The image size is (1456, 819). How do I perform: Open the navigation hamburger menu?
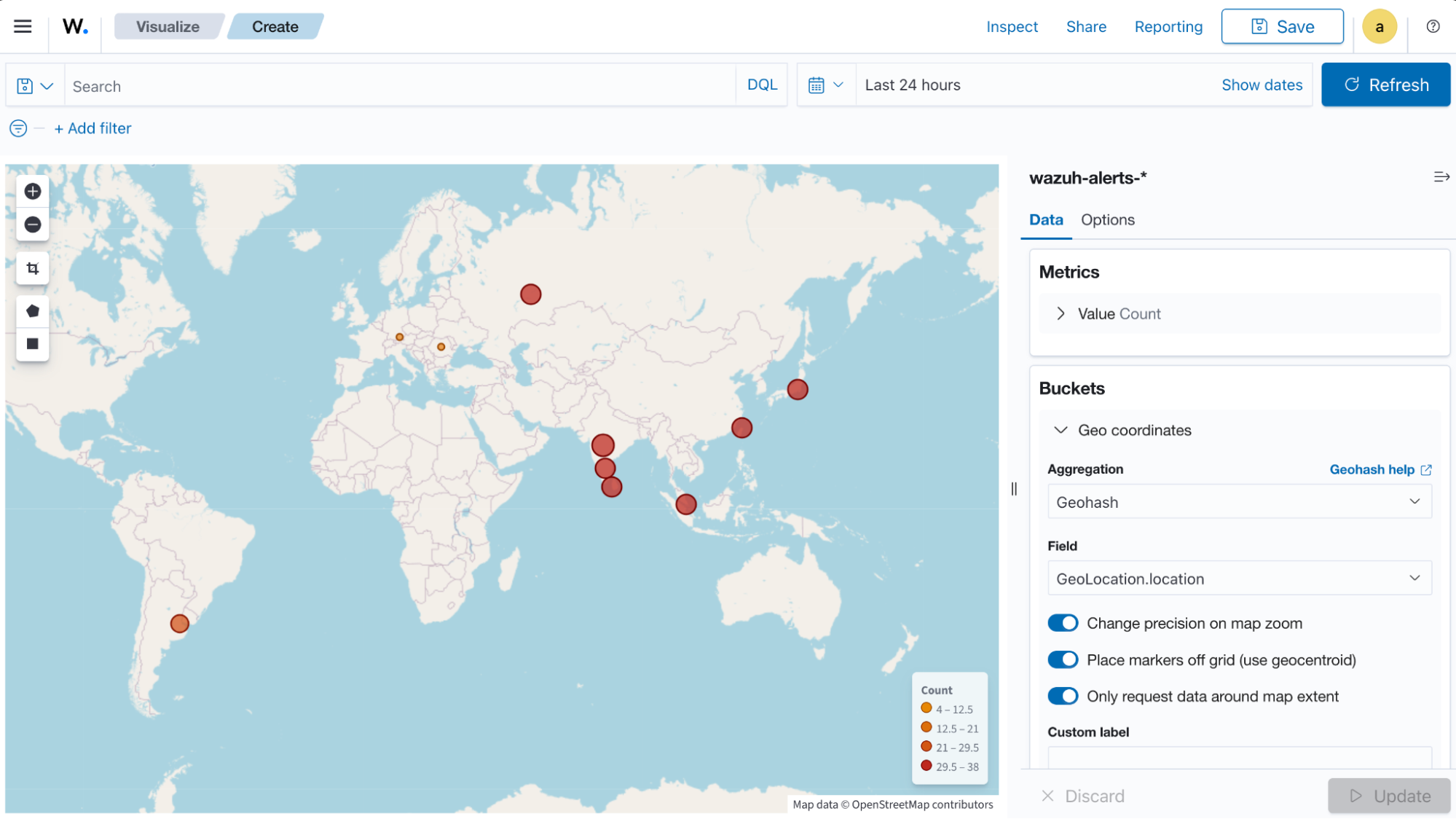click(x=23, y=26)
